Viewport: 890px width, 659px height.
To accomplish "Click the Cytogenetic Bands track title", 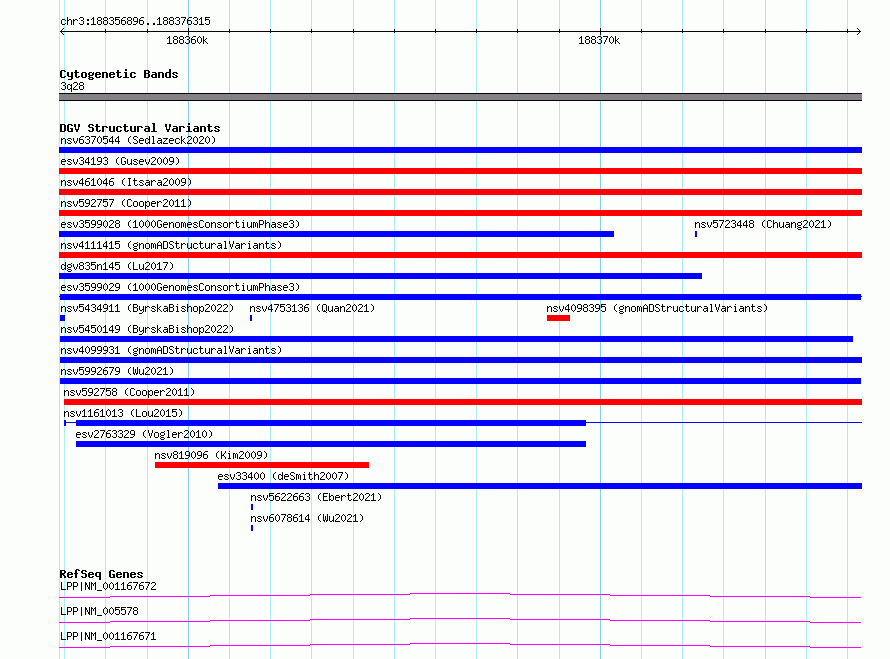I will pos(119,74).
